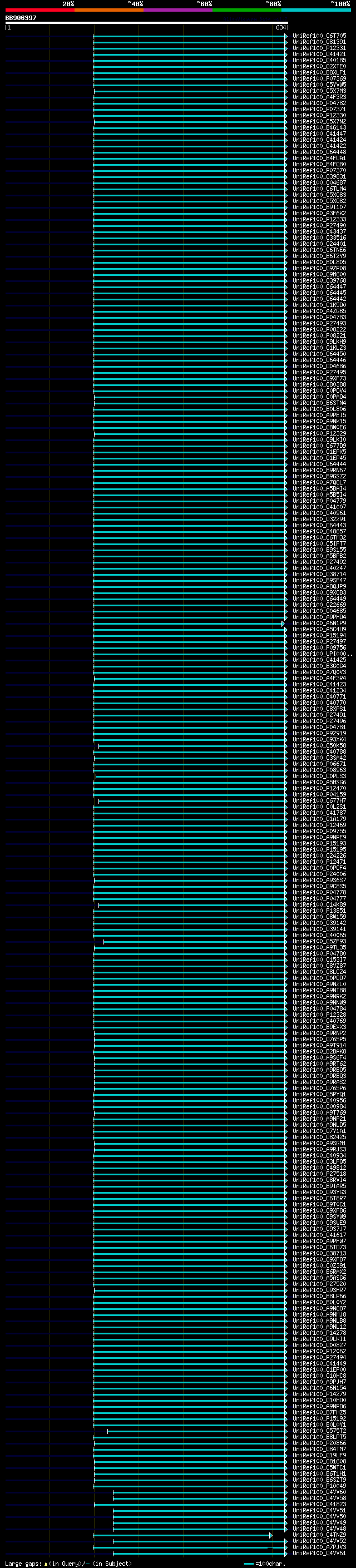Select label UniRef100_Q41234
Viewport: 356px width, 1568px height.
point(319,690)
